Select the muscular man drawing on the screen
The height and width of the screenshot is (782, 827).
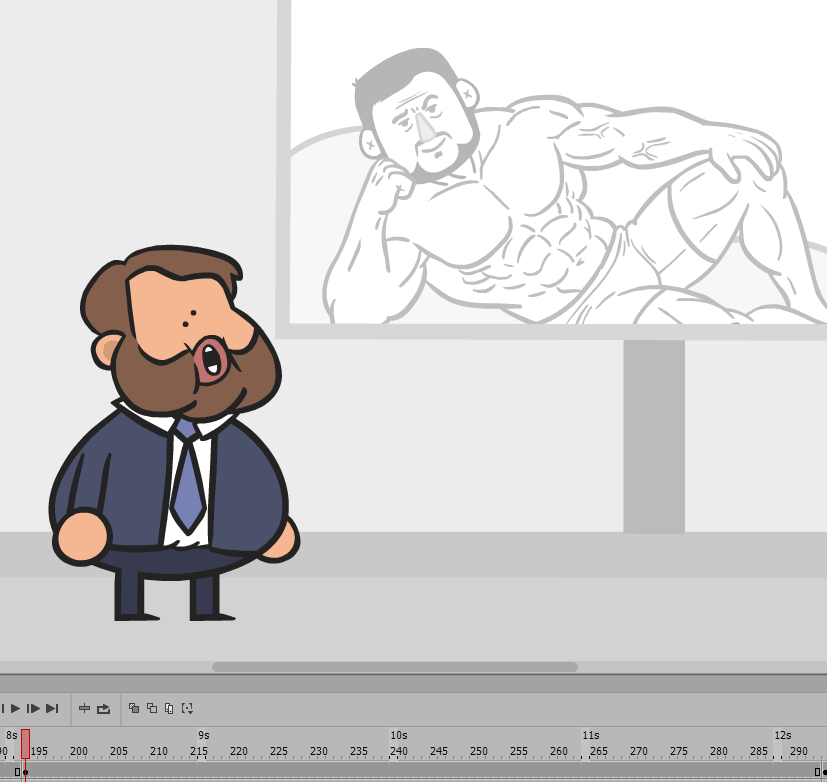pos(575,187)
